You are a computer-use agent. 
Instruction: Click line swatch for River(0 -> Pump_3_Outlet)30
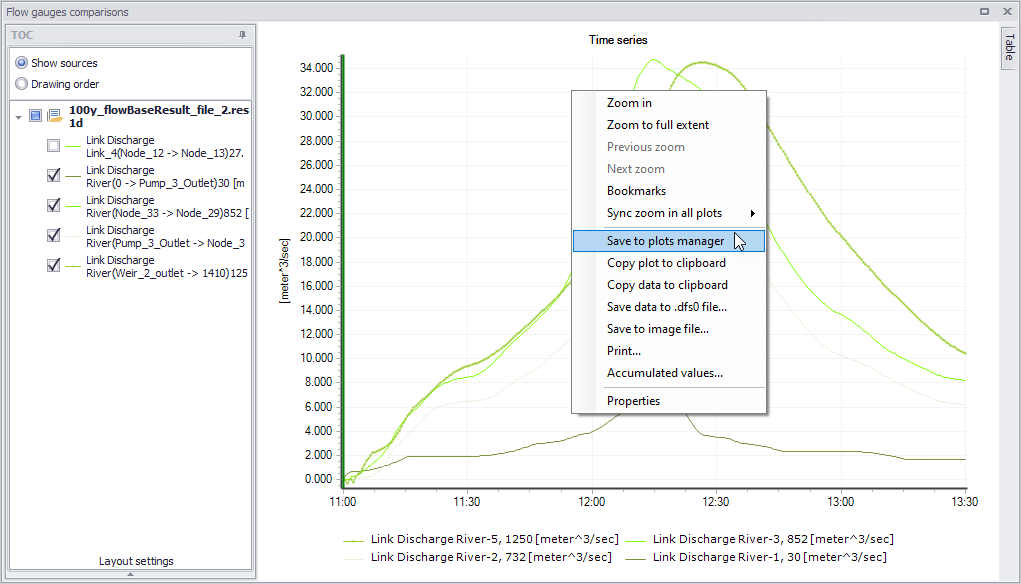point(73,176)
